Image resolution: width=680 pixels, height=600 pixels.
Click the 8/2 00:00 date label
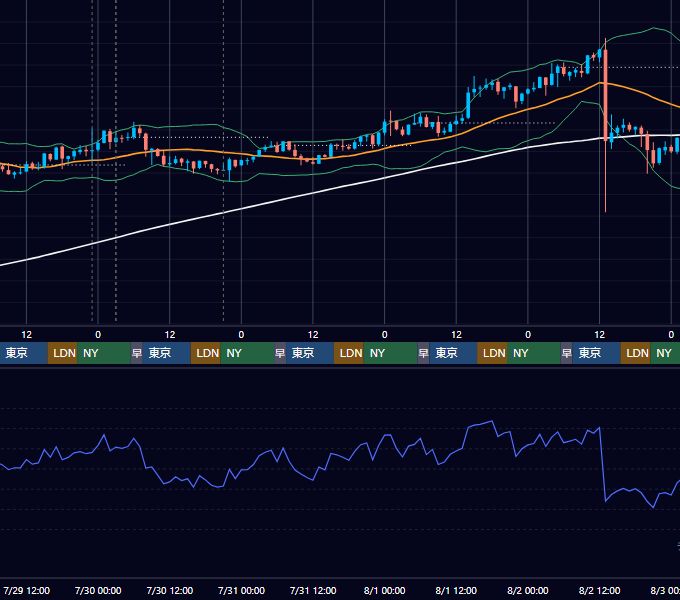[x=528, y=590]
